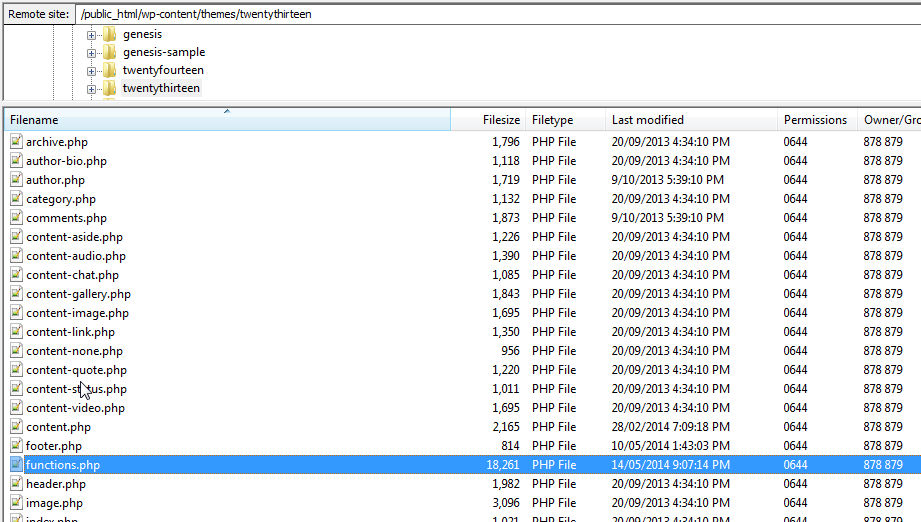
Task: Expand the genesis folder tree node
Action: pyautogui.click(x=92, y=34)
